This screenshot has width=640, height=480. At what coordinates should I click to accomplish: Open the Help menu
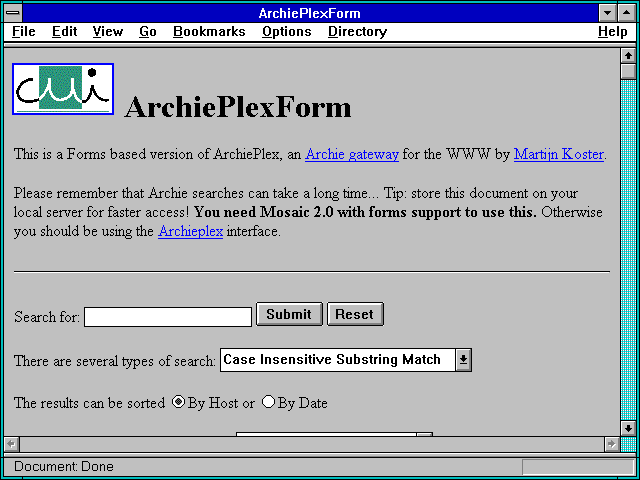[612, 32]
